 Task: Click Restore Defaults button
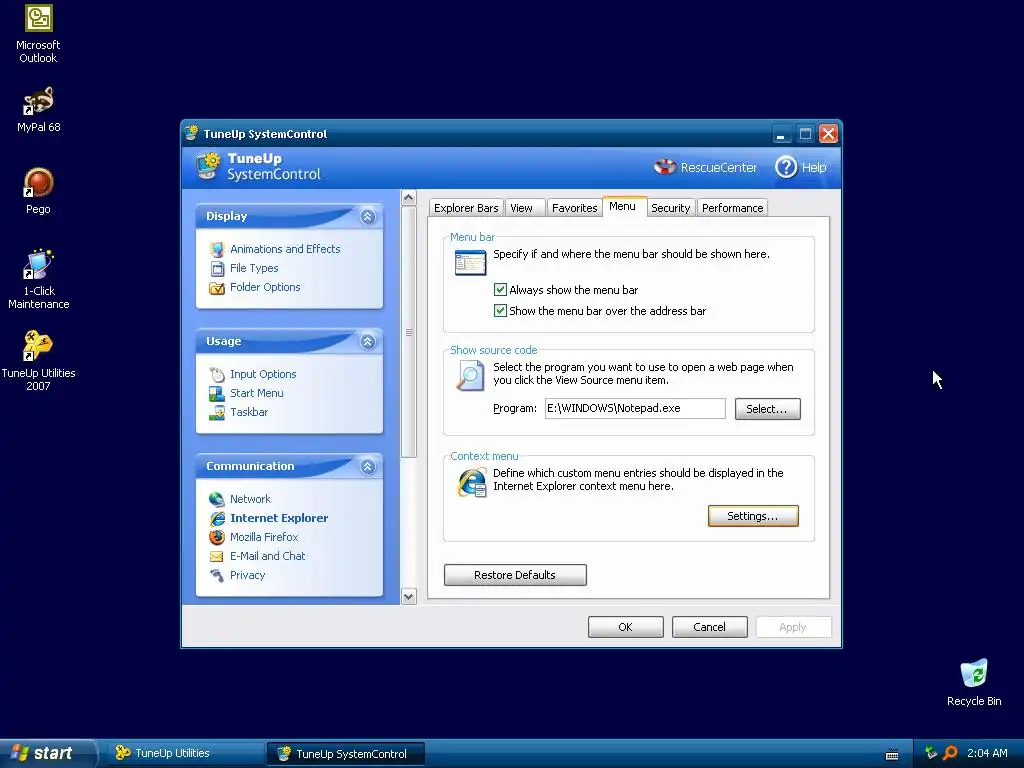coord(515,575)
